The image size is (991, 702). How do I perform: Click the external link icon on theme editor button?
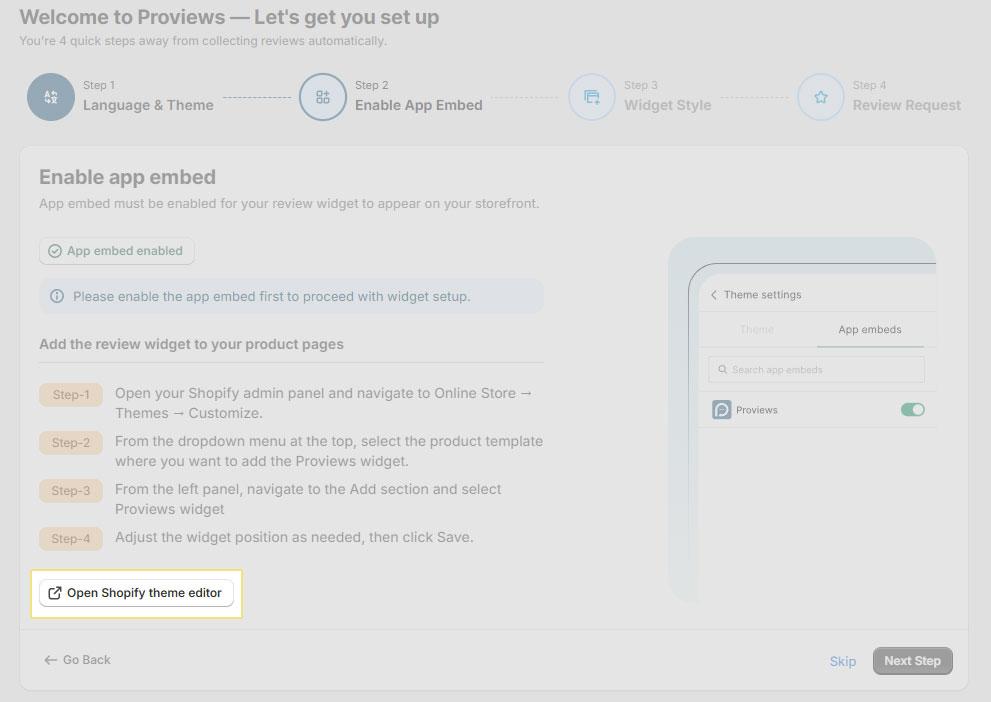point(55,593)
